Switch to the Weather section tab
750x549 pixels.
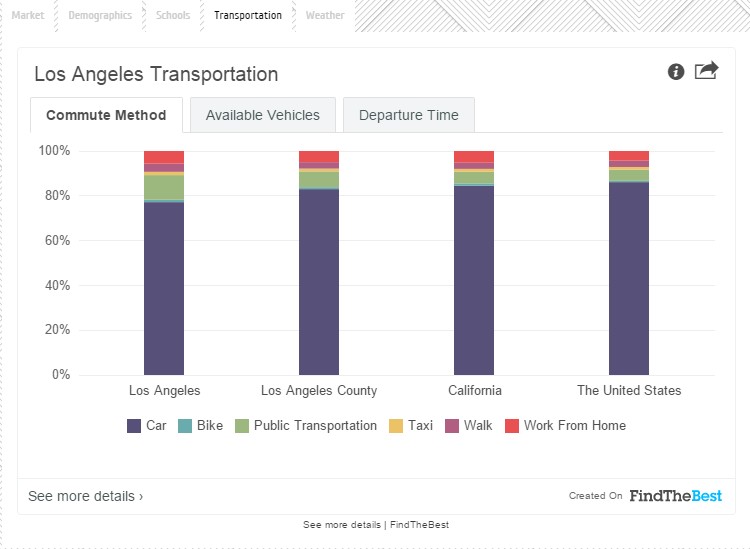[325, 16]
